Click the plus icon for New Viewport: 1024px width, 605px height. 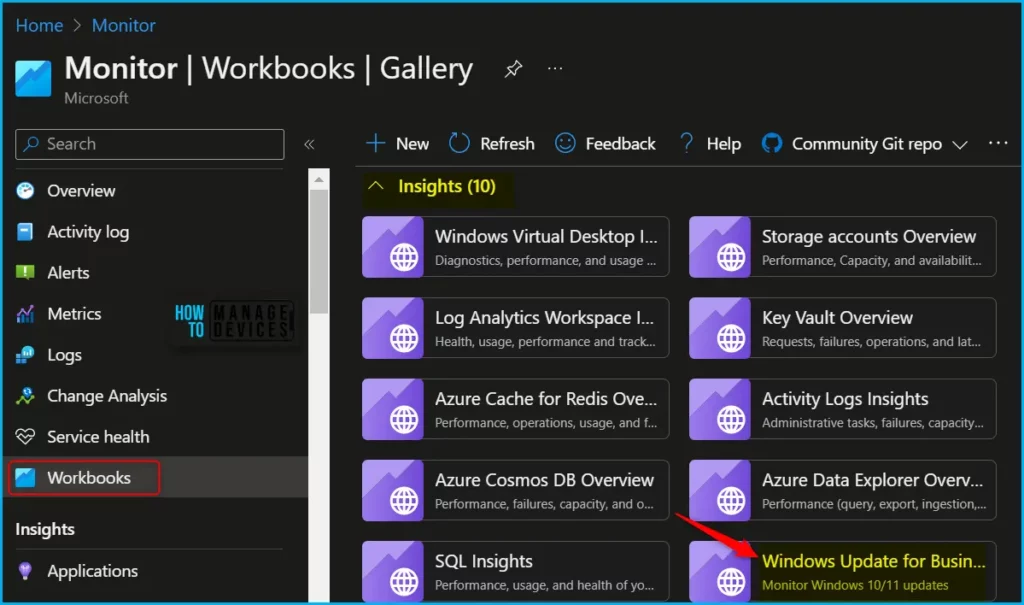coord(376,143)
